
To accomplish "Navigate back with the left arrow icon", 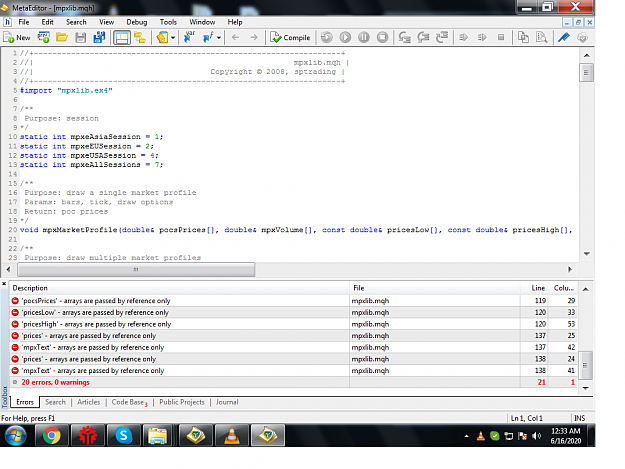I will [236, 37].
